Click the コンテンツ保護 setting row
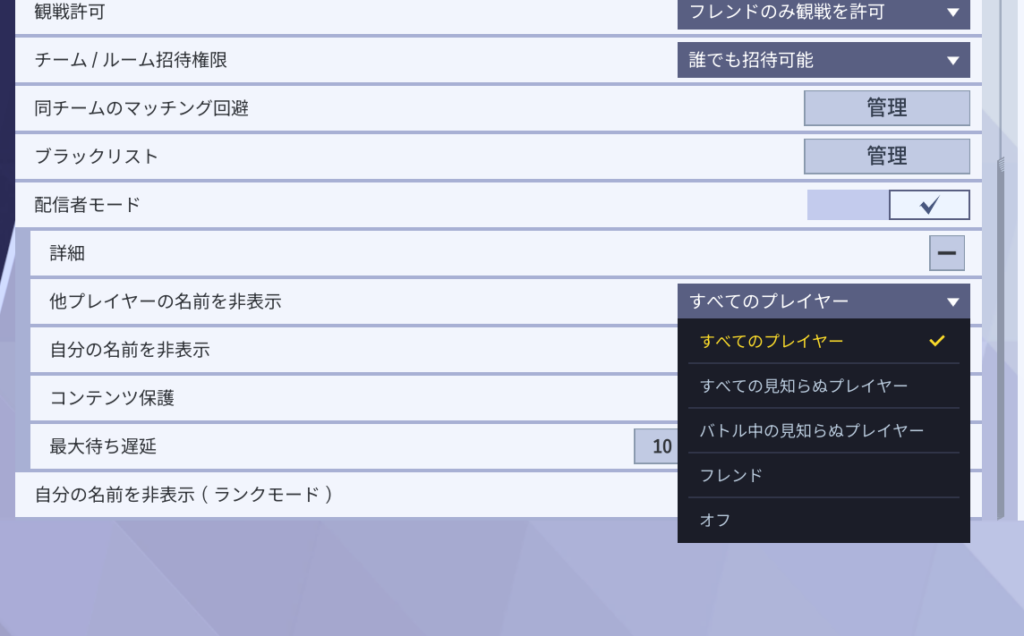This screenshot has width=1024, height=636. pos(112,398)
